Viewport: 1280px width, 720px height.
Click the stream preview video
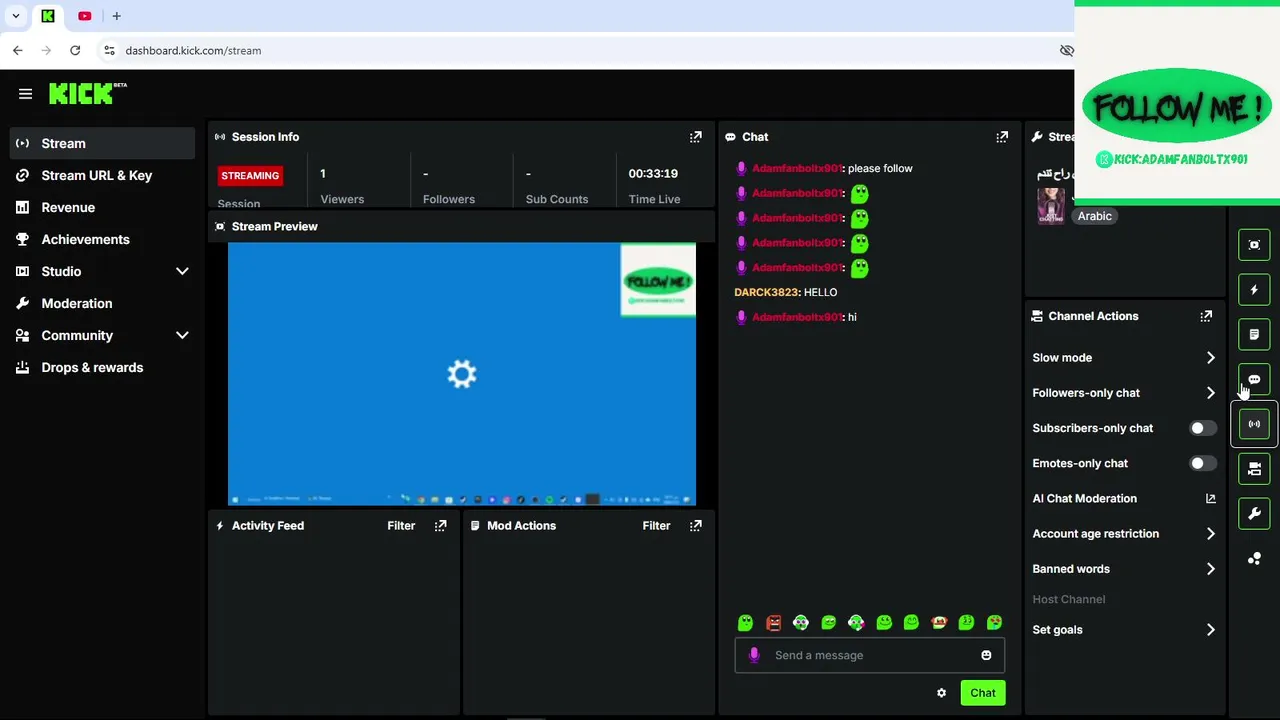click(x=462, y=374)
